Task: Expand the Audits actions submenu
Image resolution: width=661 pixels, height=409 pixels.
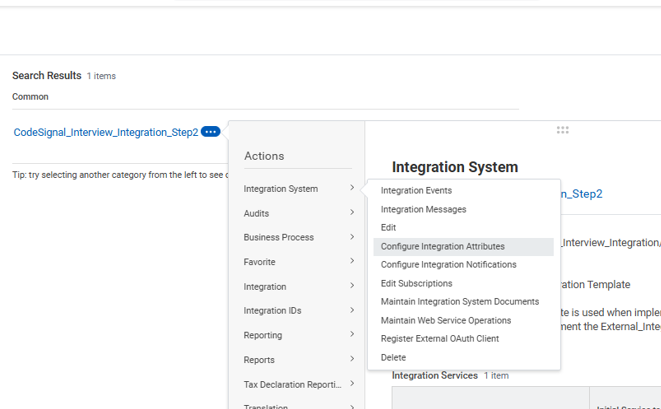Action: click(298, 213)
